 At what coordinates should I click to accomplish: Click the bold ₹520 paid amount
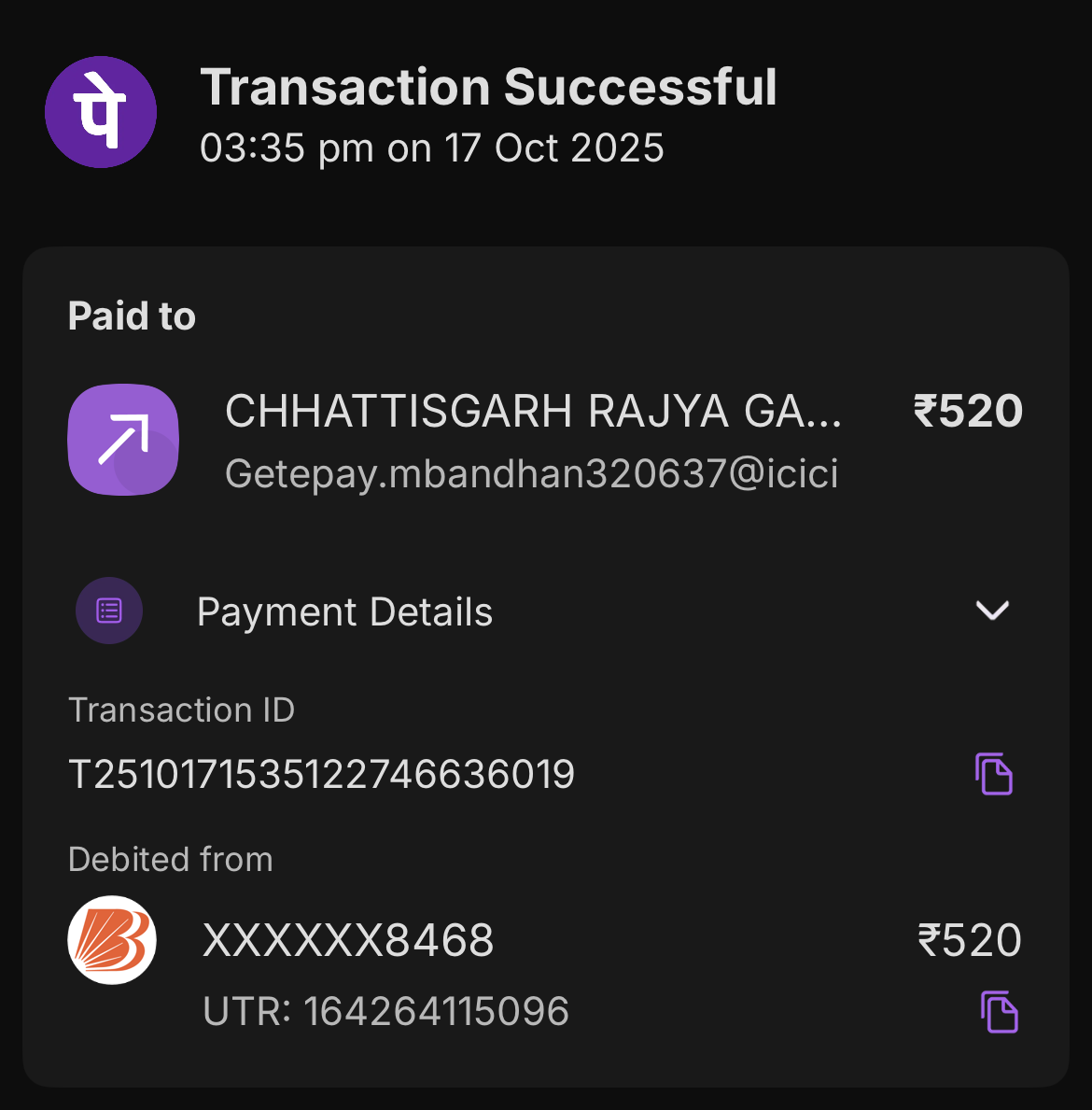point(968,412)
